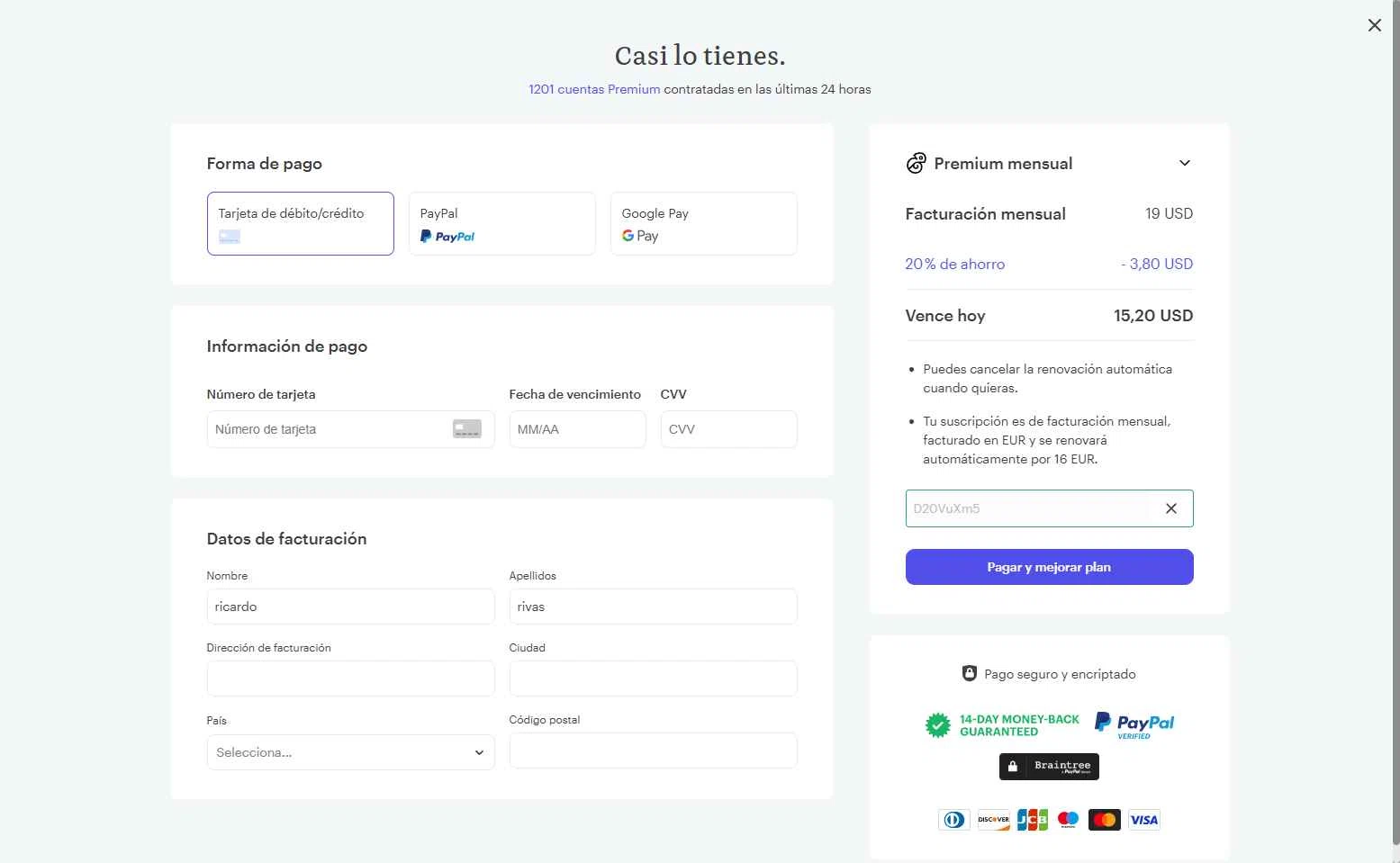The width and height of the screenshot is (1400, 863).
Task: Click the 19 USD price value
Action: (x=1169, y=213)
